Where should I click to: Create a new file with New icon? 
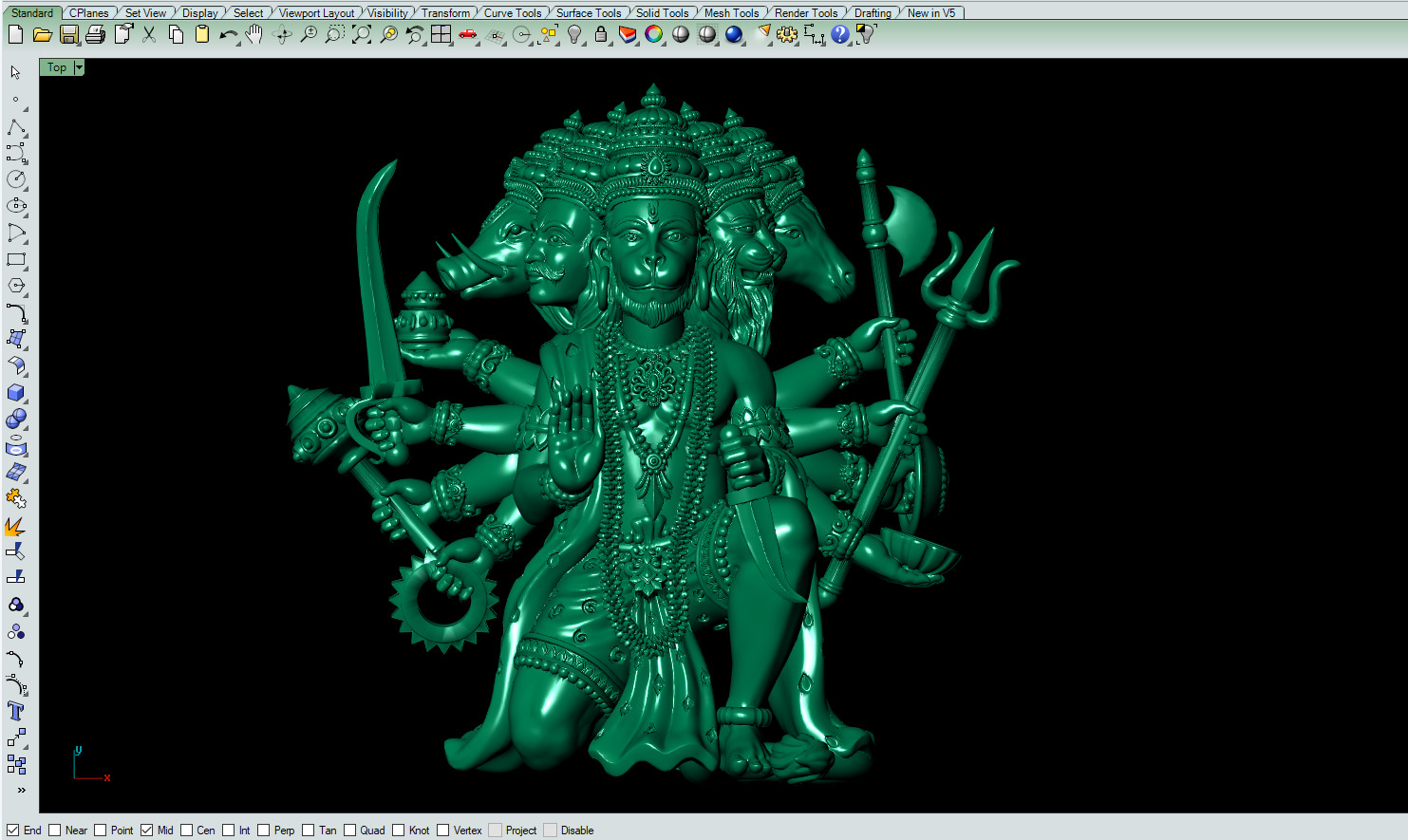[x=15, y=35]
